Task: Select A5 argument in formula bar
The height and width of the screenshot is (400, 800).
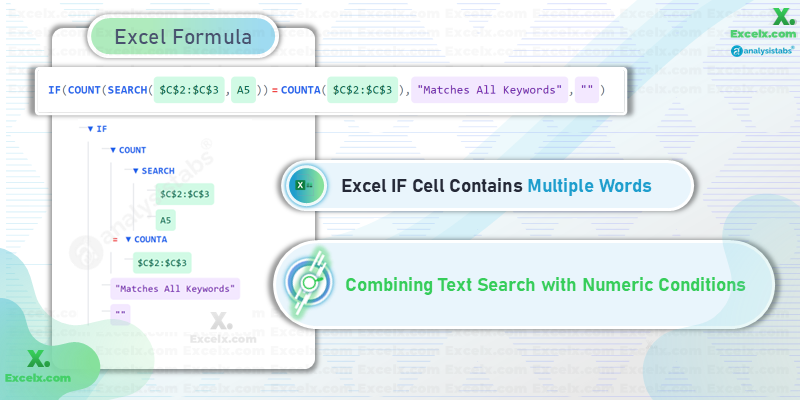Action: pyautogui.click(x=243, y=90)
